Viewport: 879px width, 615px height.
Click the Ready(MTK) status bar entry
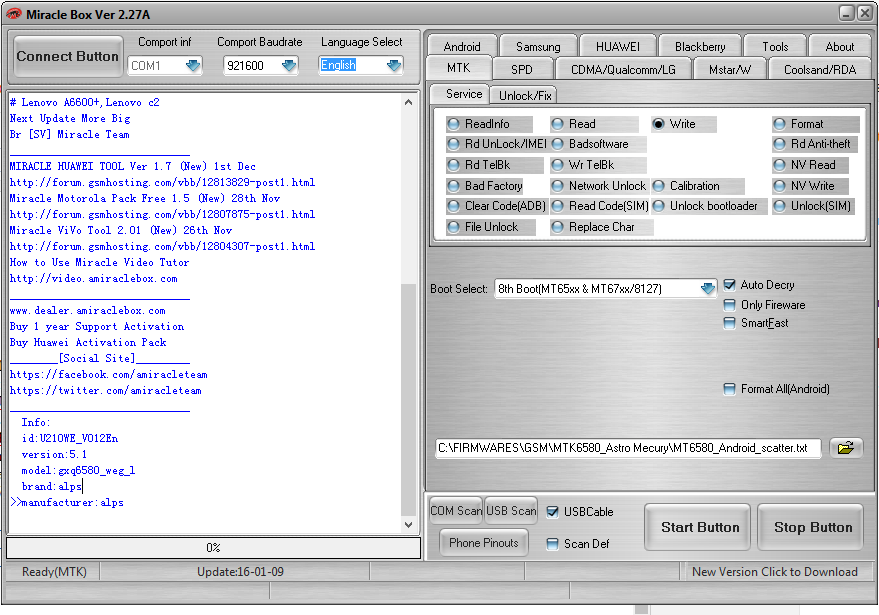click(54, 572)
